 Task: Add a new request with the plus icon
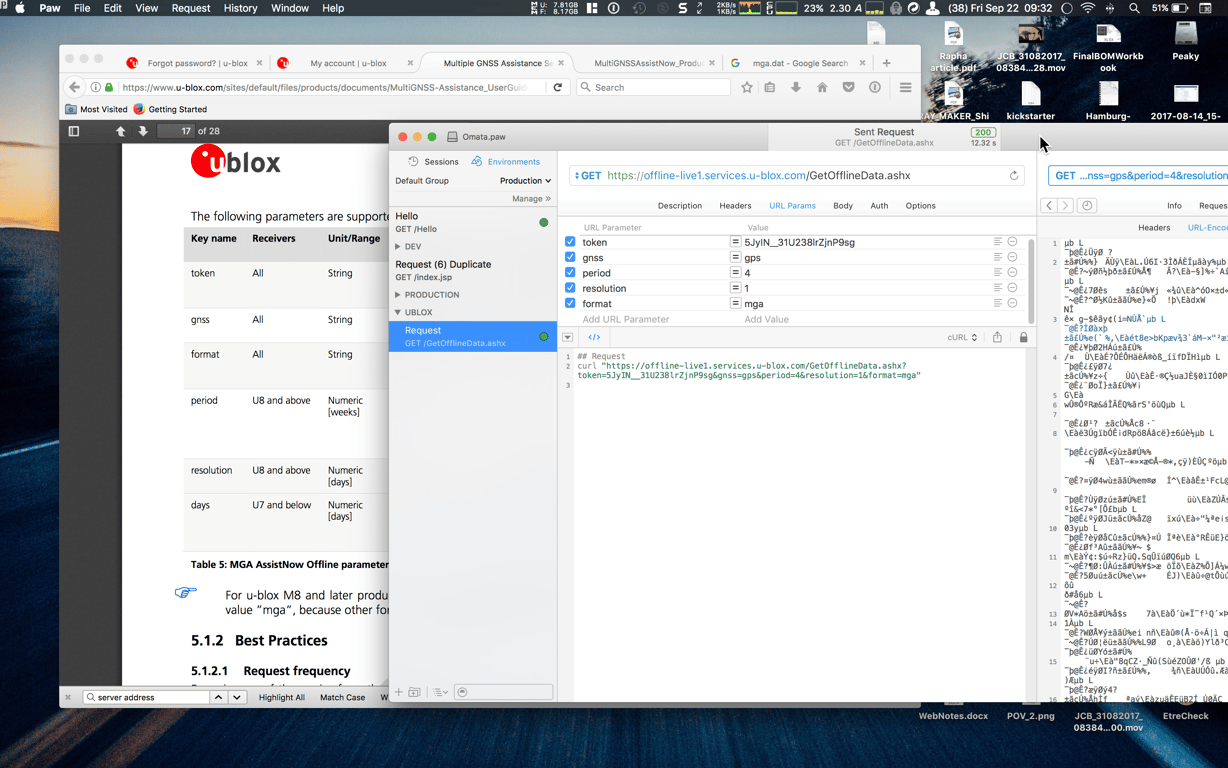pyautogui.click(x=399, y=692)
